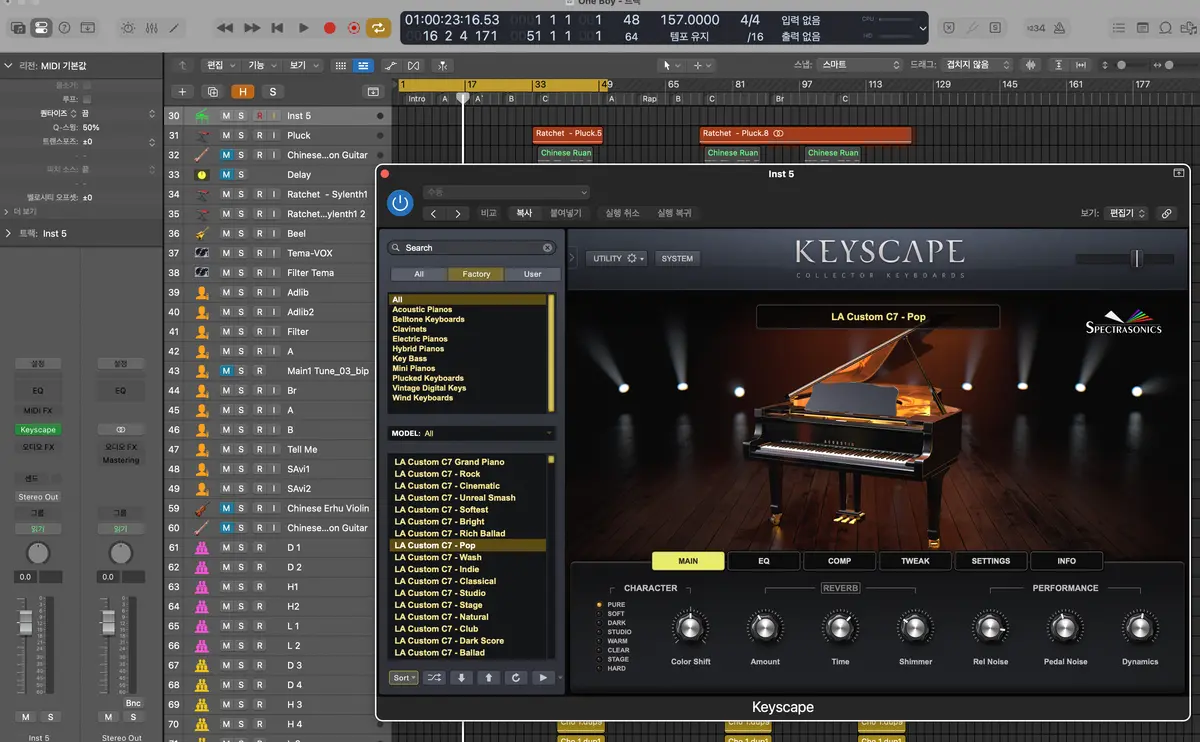Open the 기능 (Functions) menu
Screen dimensions: 1200x742
(x=260, y=65)
